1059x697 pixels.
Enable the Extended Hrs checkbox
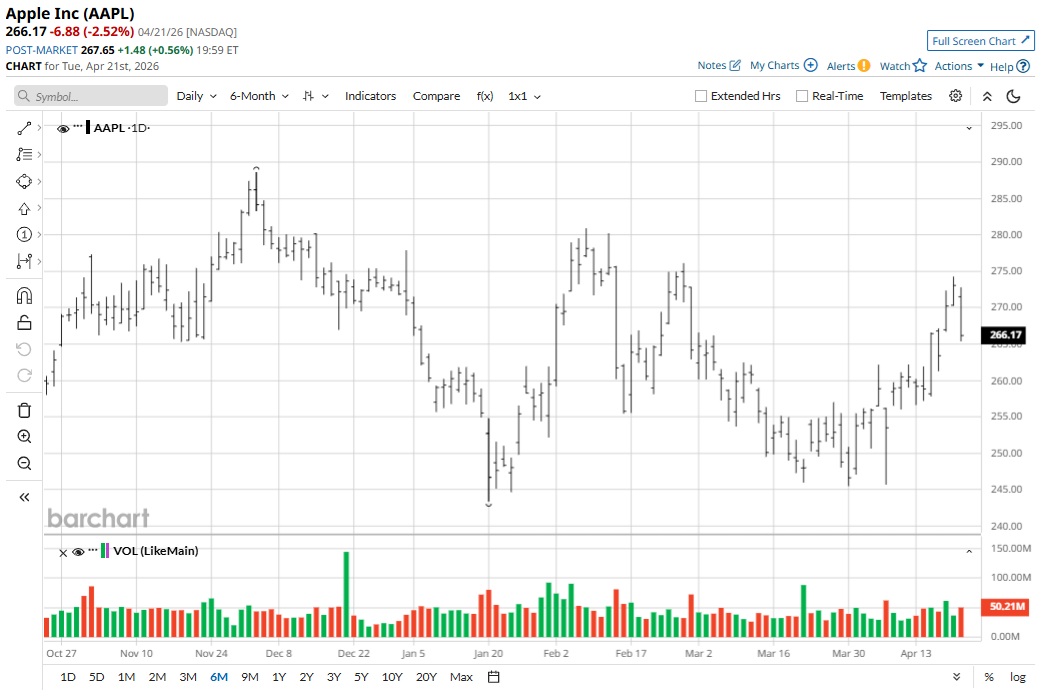[x=701, y=97]
